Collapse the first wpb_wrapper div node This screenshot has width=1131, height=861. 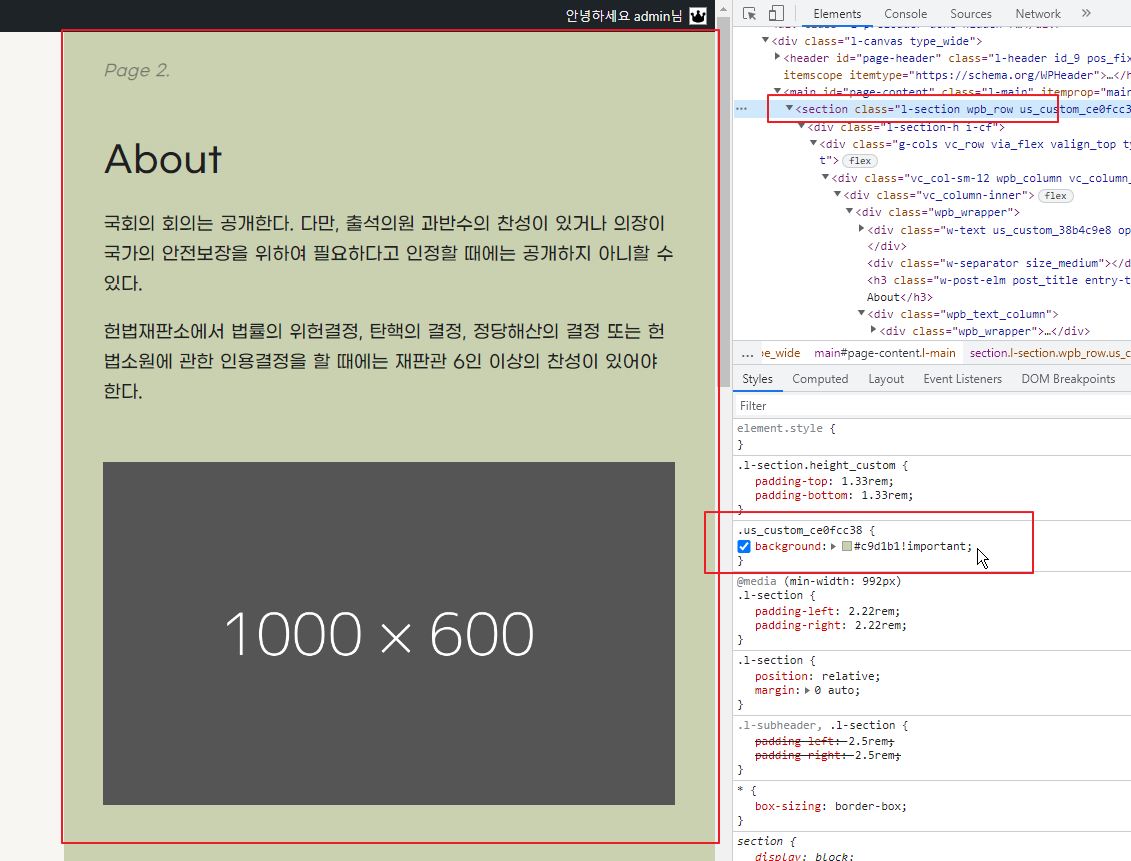(850, 211)
